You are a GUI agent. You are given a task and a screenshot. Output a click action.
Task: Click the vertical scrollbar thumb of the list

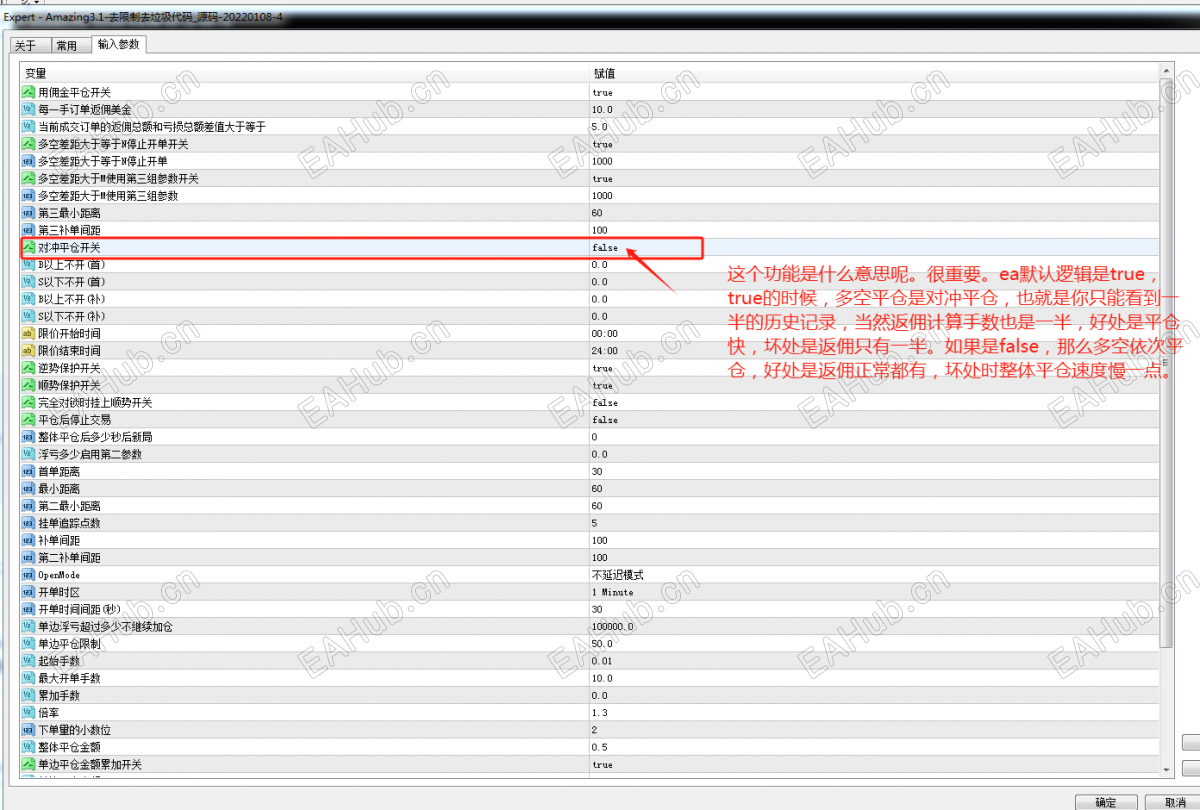[x=1166, y=362]
